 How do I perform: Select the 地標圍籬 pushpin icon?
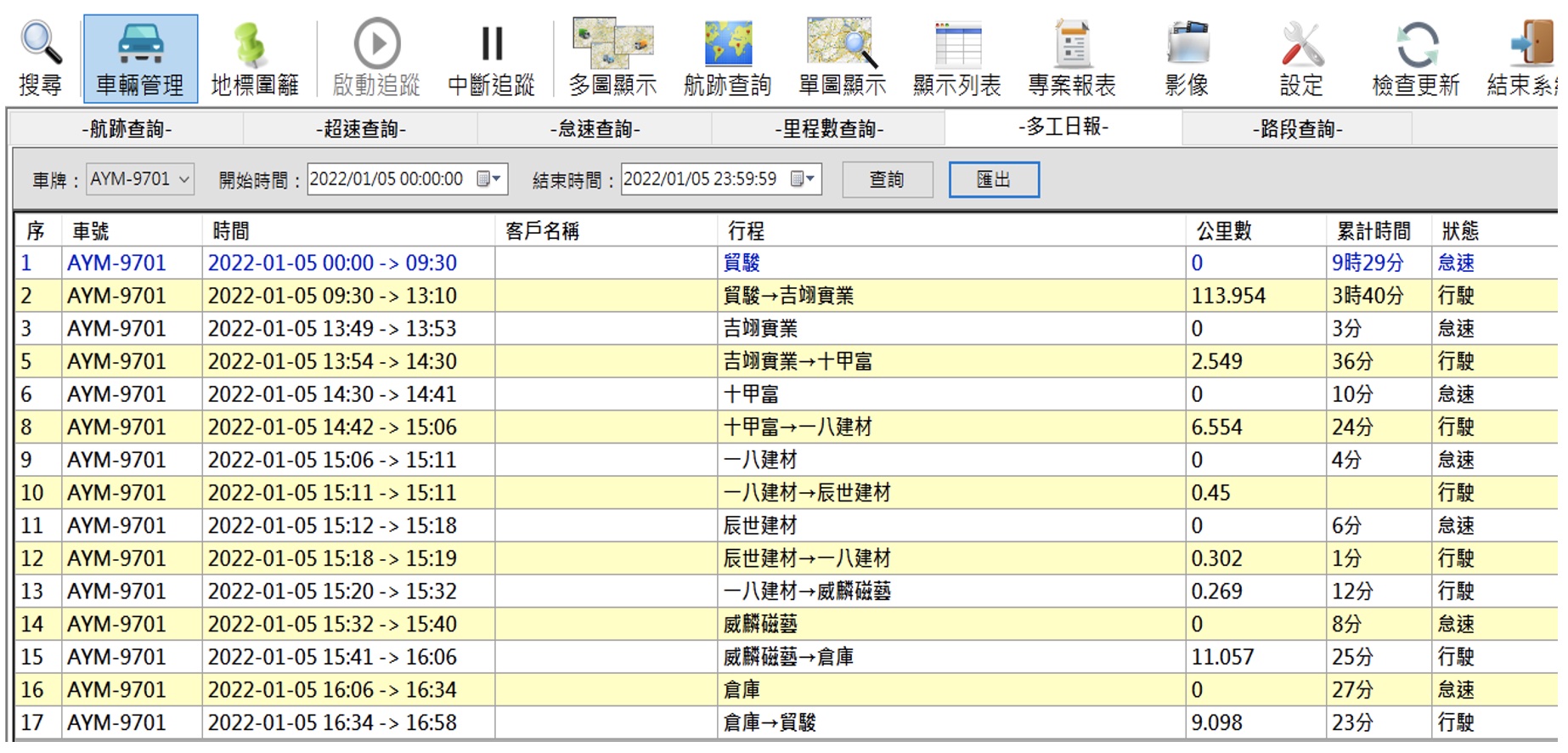click(253, 44)
